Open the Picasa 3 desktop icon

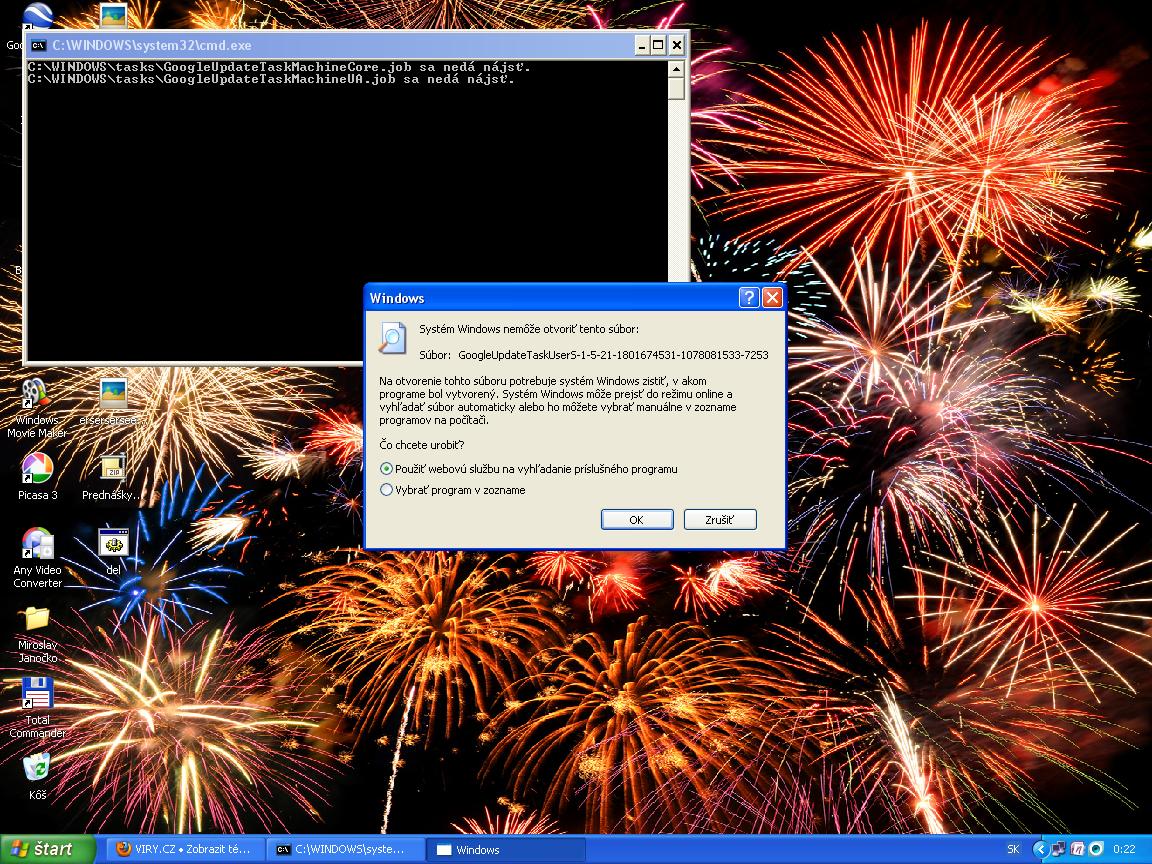pos(37,469)
